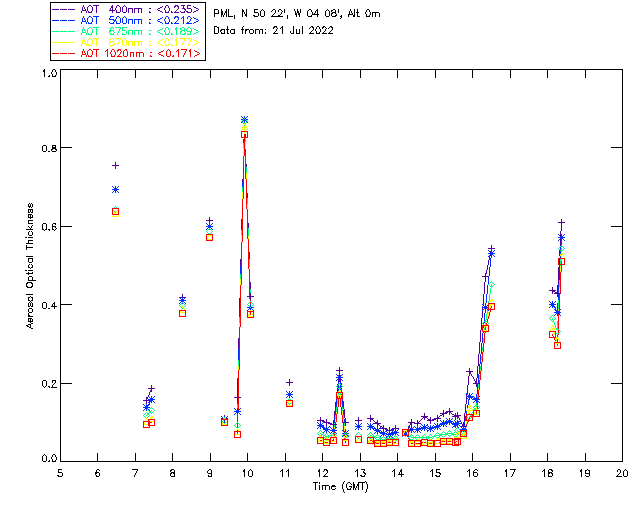Click the blue asterisk marker near 8:15 GMT
The width and height of the screenshot is (640, 512).
pos(182,301)
